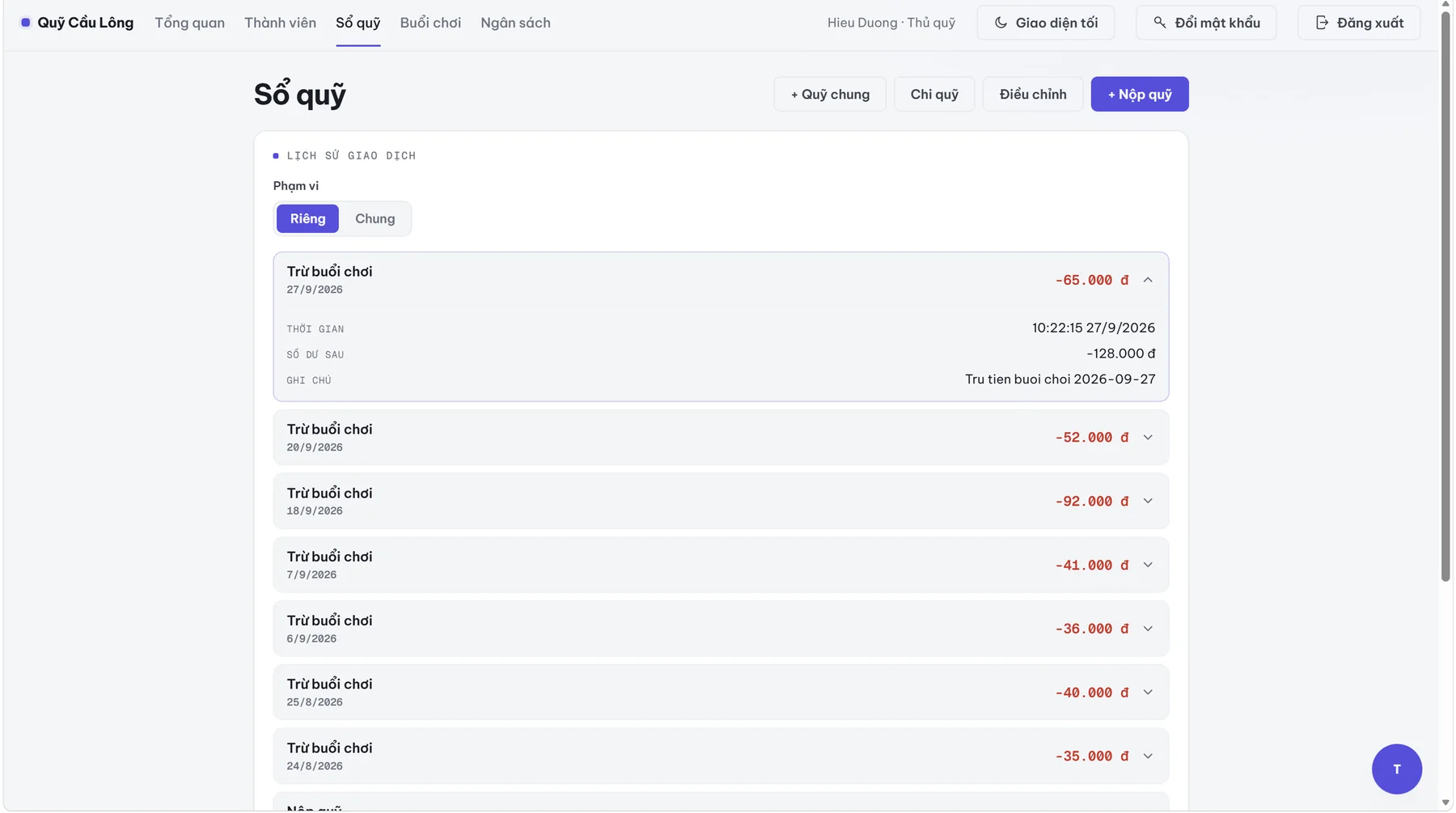Click the logout door icon

pyautogui.click(x=1322, y=23)
